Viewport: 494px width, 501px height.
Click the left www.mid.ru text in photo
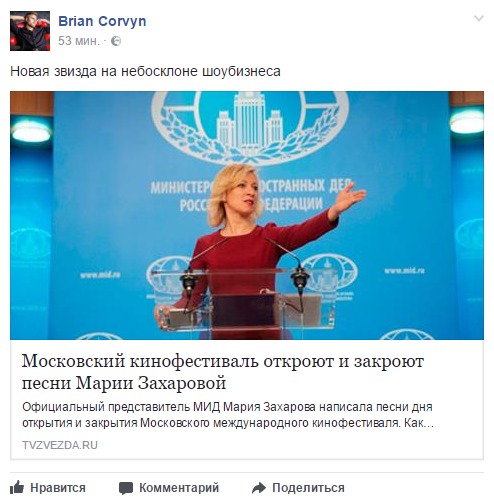[100, 276]
